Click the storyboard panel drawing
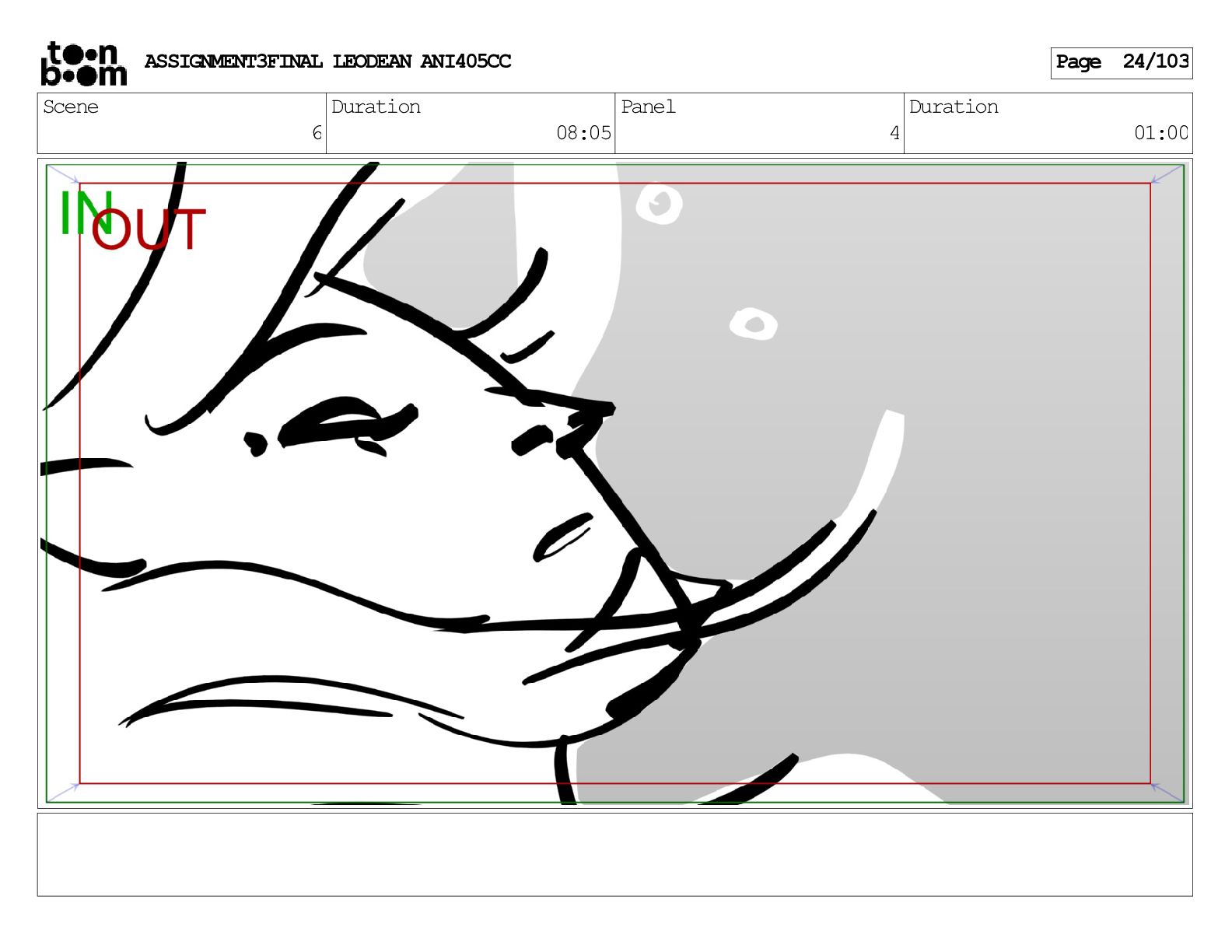The image size is (1232, 952). point(614,483)
